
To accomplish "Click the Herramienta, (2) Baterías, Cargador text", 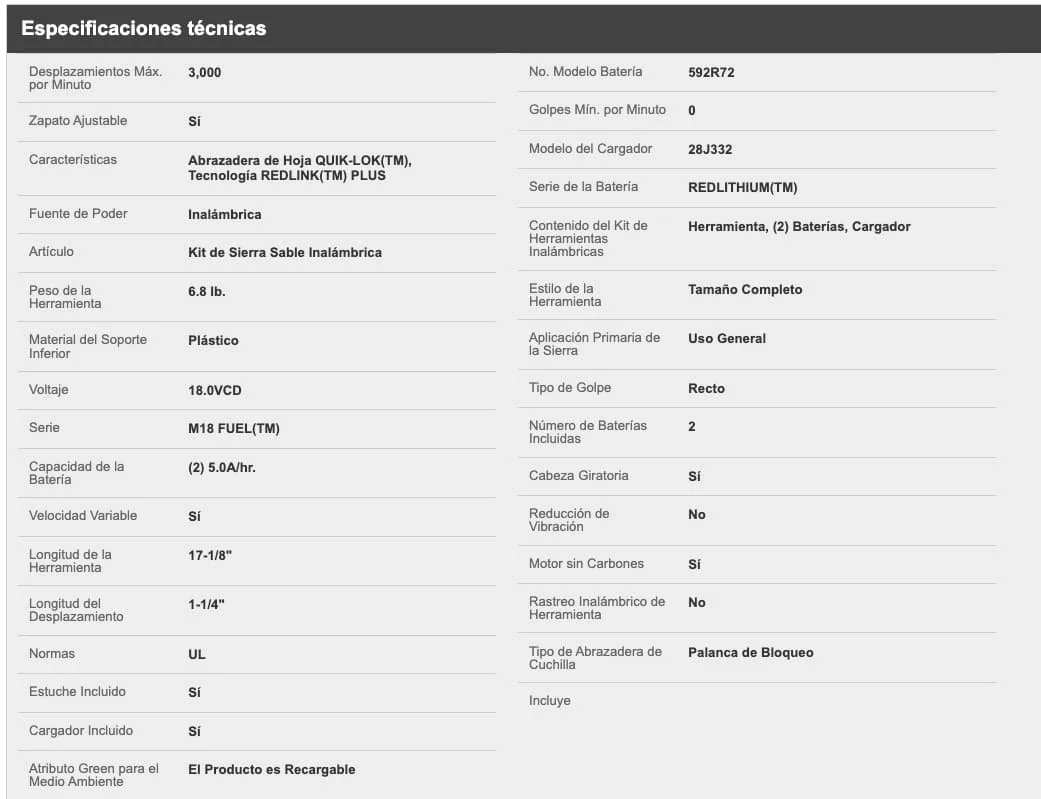I will coord(799,227).
